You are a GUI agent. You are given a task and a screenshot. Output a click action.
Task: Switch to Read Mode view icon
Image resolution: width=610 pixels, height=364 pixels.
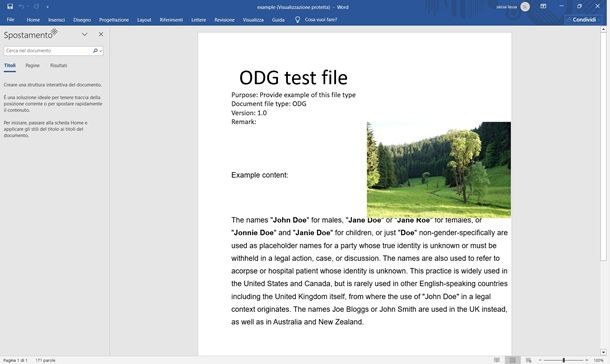(497, 360)
